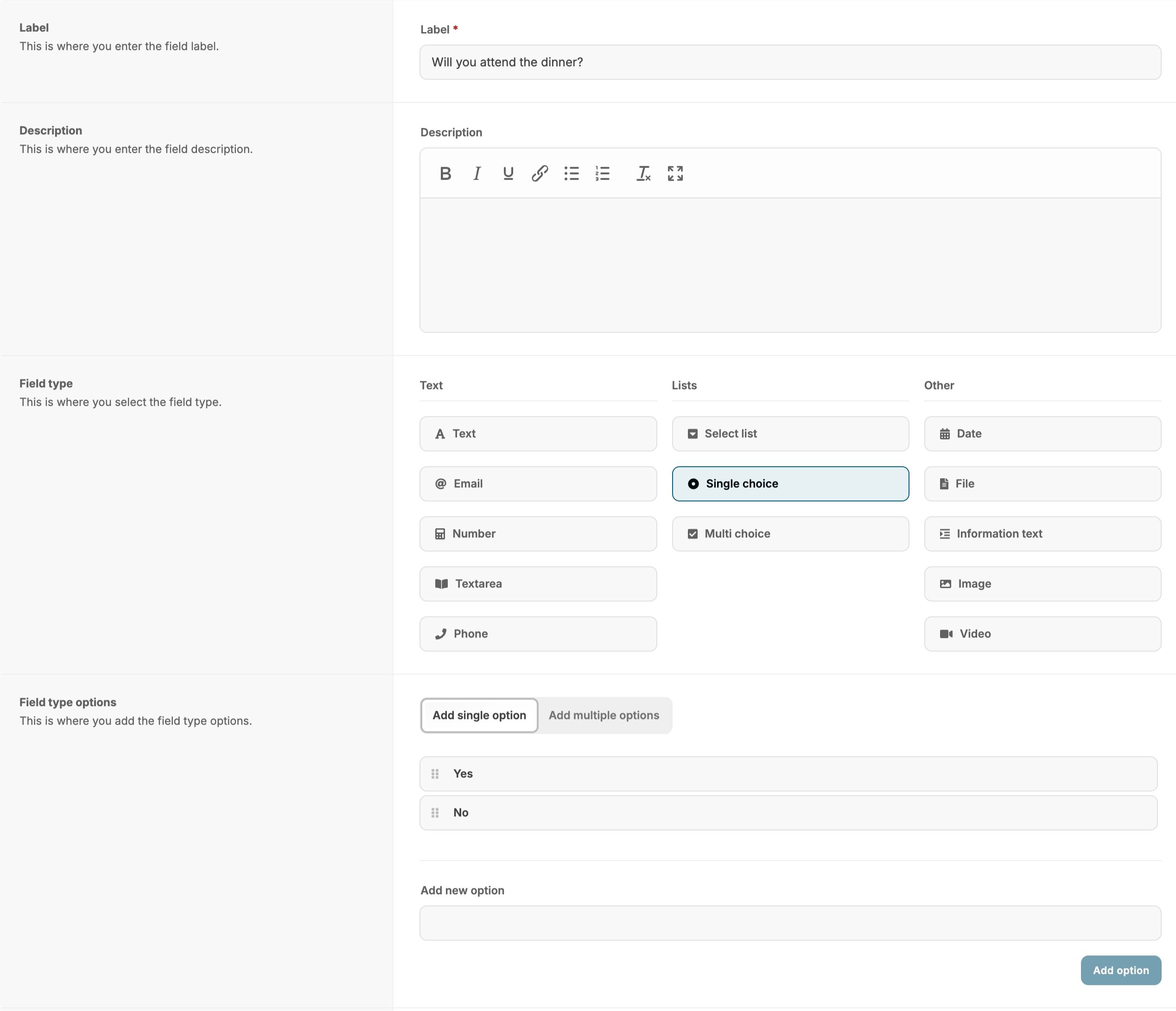Pick the Select list field type
Screen dimensions: 1176x1011
click(x=790, y=434)
